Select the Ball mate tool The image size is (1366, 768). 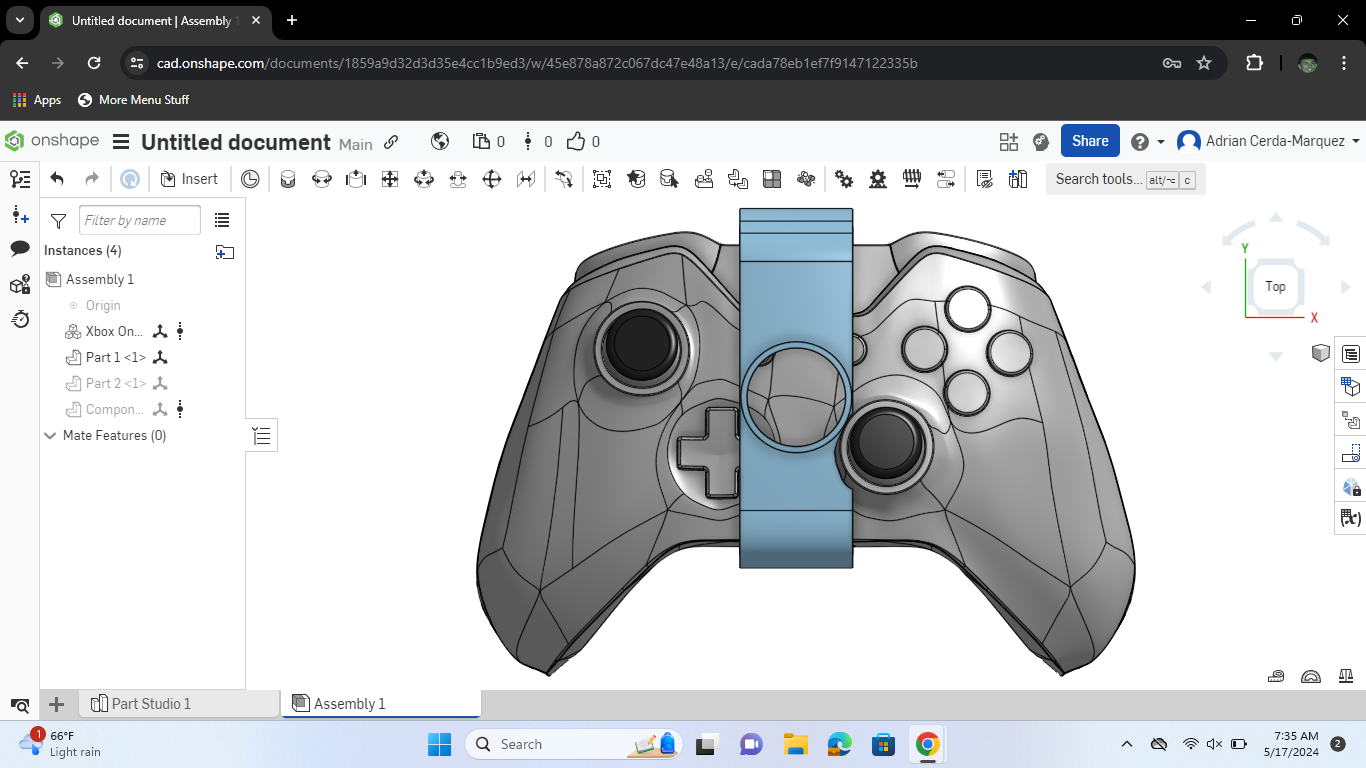[492, 179]
